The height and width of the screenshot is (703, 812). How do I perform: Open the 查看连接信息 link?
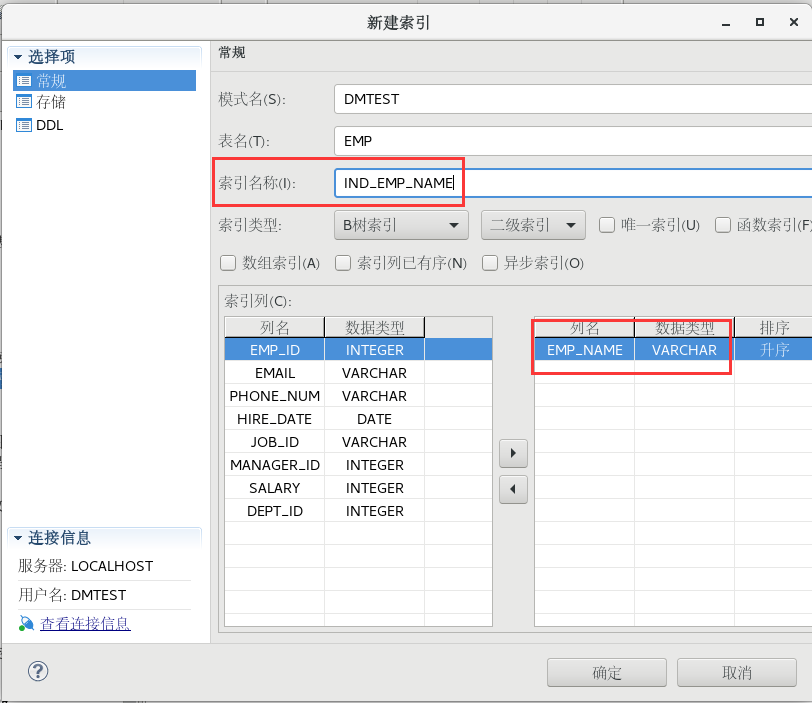point(85,623)
